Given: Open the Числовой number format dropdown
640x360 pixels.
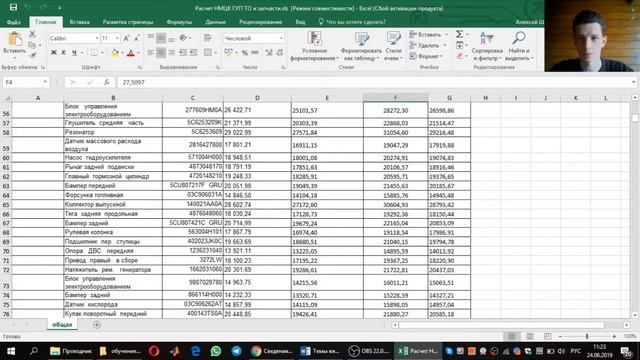Looking at the screenshot, I should pyautogui.click(x=281, y=38).
